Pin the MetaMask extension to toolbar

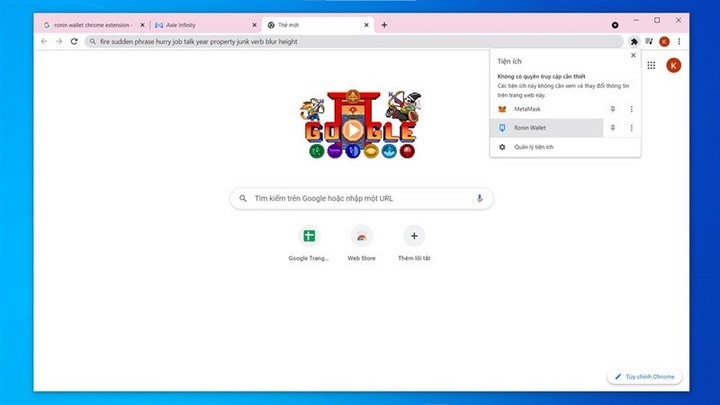coord(612,108)
